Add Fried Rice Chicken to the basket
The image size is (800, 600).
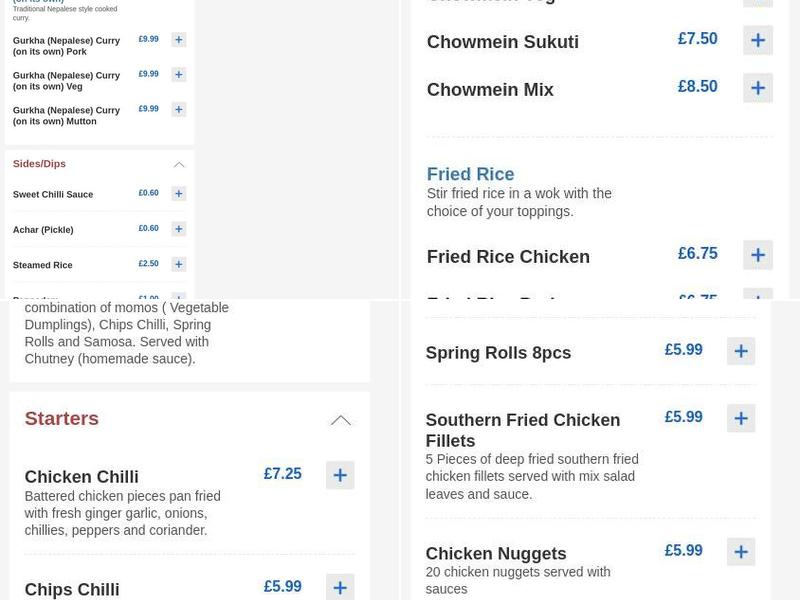click(x=758, y=254)
